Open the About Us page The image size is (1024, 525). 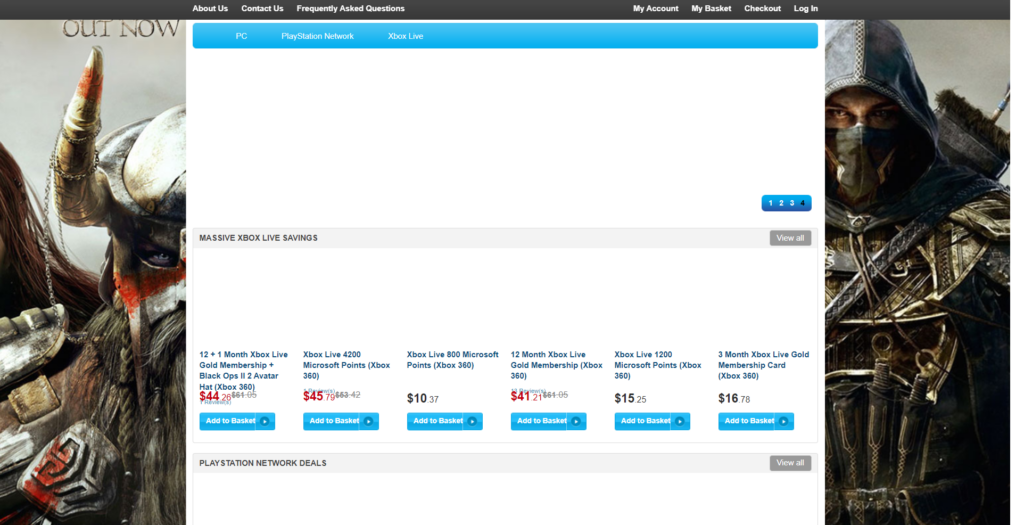tap(210, 8)
